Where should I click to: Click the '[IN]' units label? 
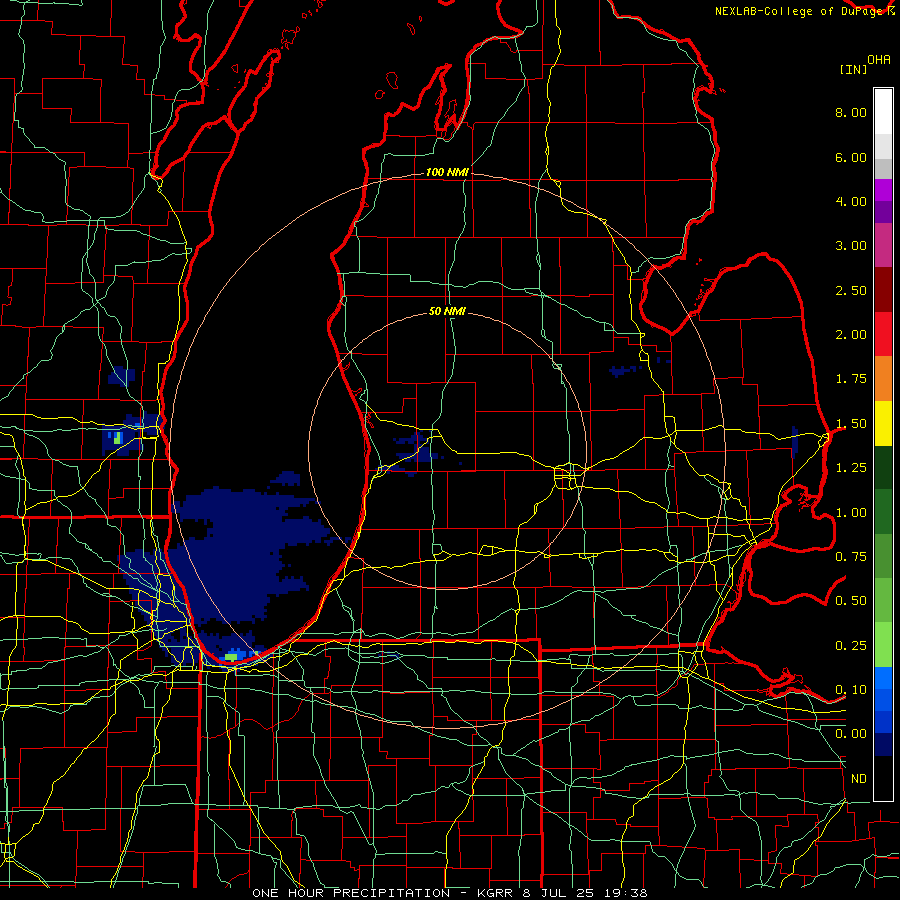854,69
